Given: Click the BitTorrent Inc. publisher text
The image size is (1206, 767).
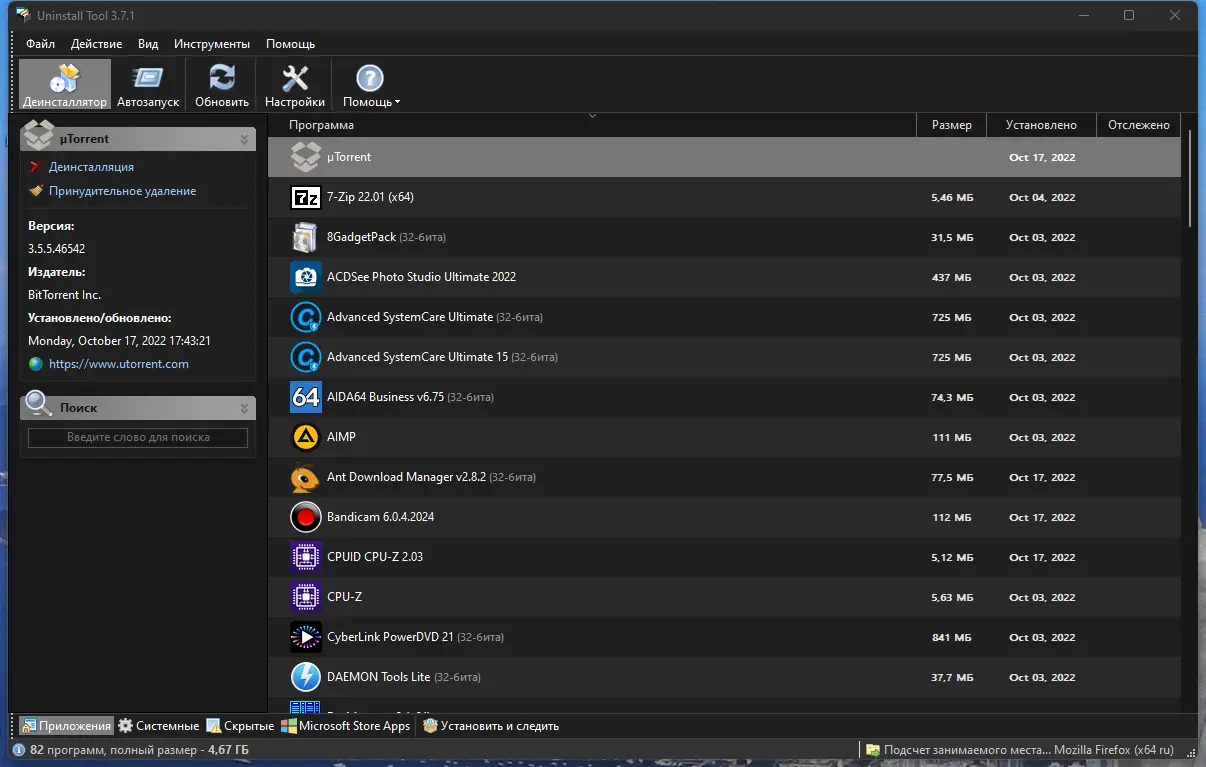Looking at the screenshot, I should point(65,295).
